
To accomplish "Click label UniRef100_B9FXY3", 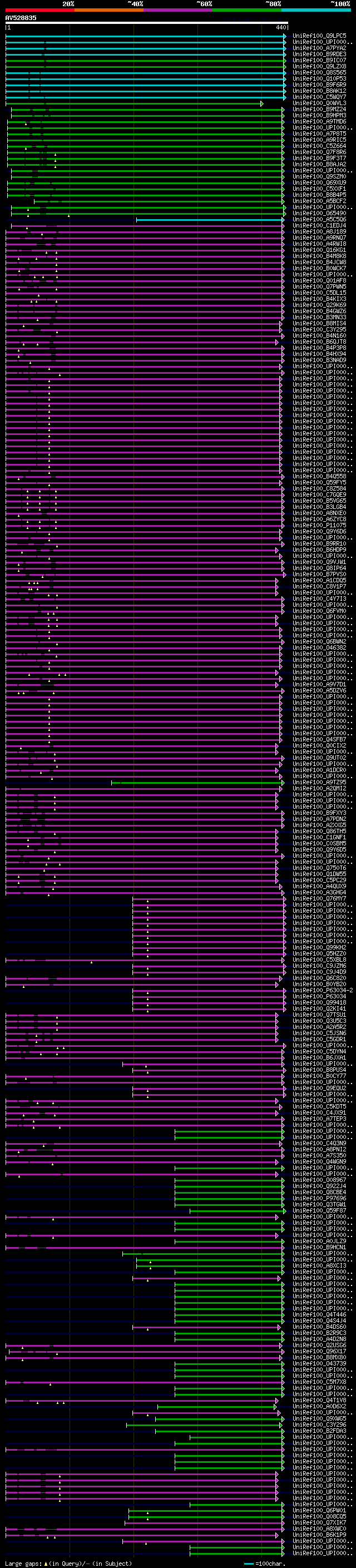I will coord(319,813).
